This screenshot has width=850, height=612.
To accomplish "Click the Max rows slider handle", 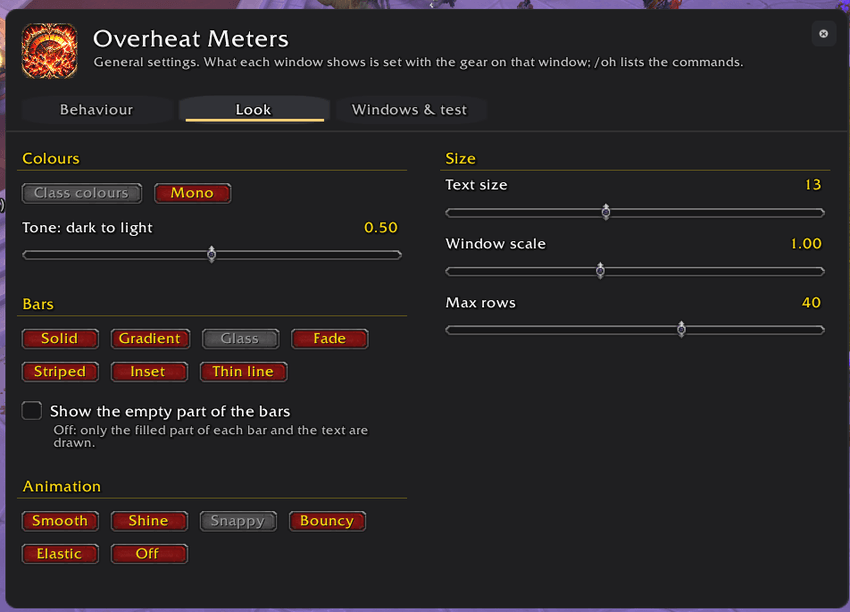I will coord(681,329).
